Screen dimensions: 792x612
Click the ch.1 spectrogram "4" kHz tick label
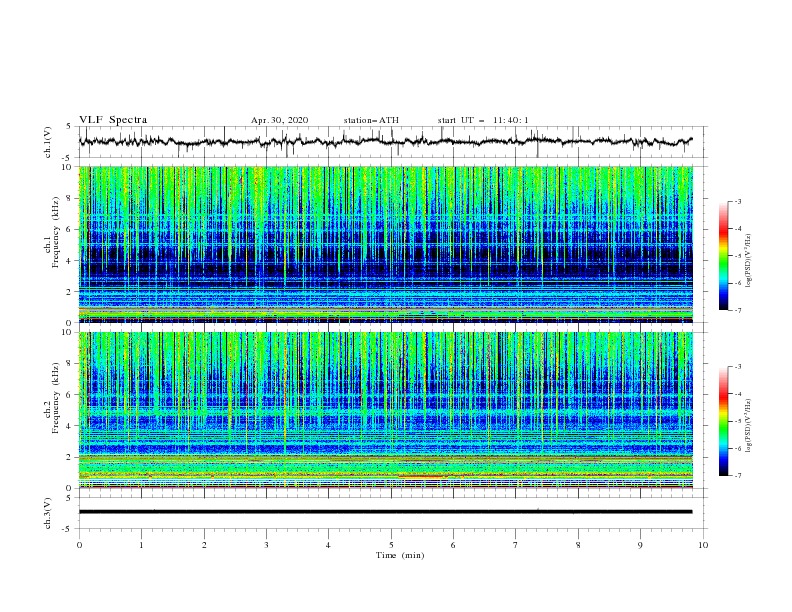pyautogui.click(x=70, y=261)
